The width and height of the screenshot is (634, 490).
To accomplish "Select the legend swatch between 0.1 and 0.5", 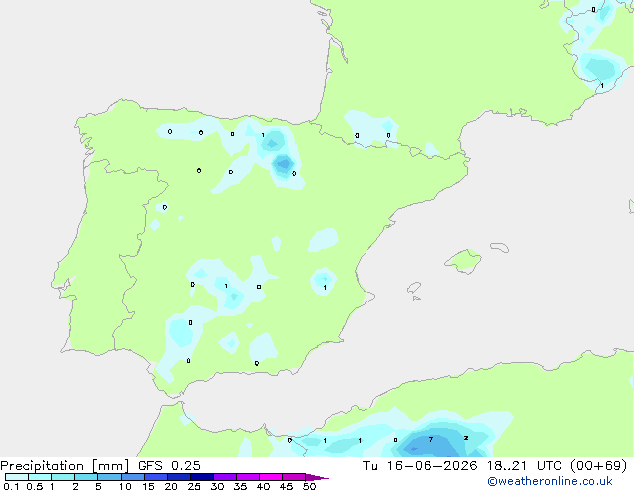I will [x=17, y=477].
